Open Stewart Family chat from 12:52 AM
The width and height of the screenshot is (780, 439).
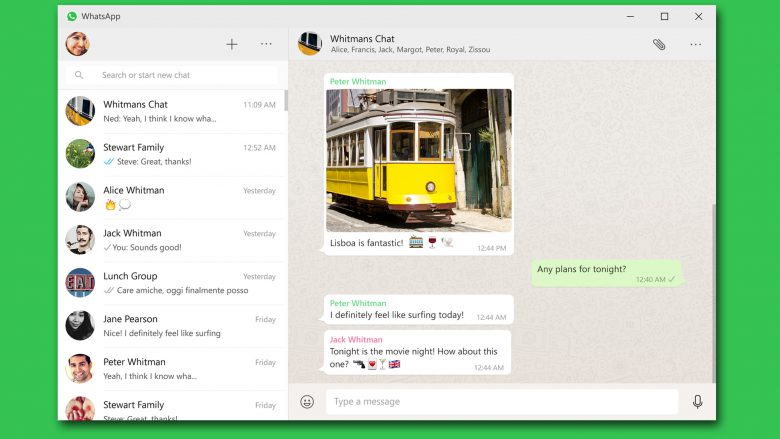172,154
